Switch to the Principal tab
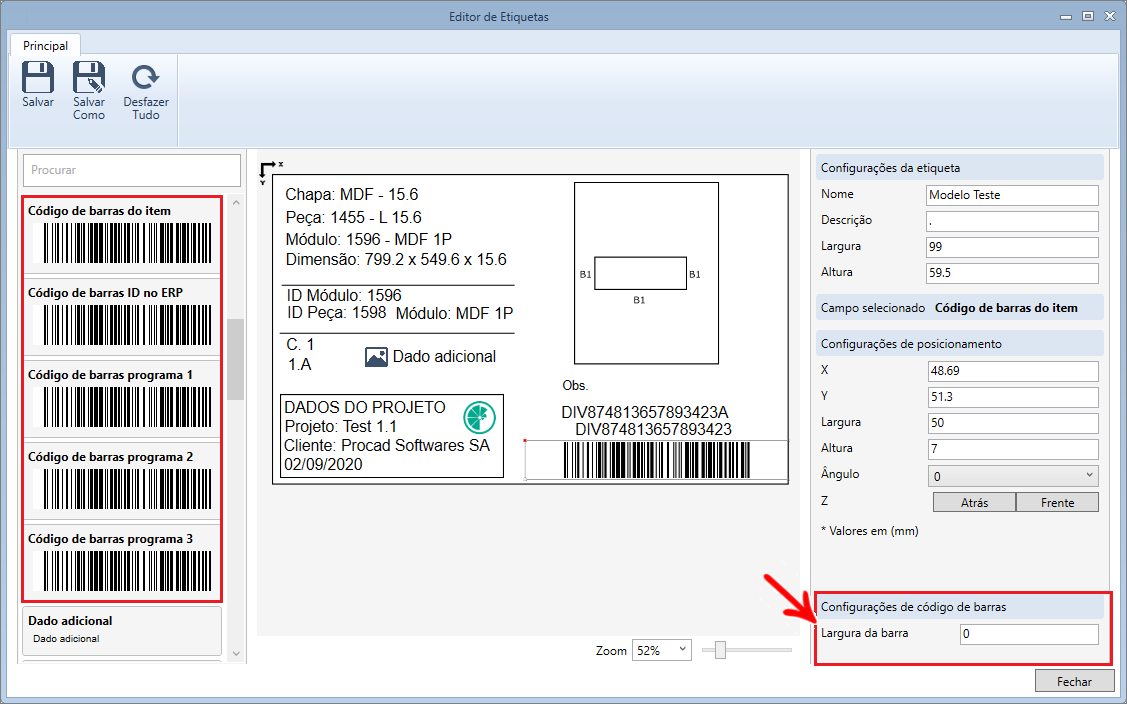The width and height of the screenshot is (1127, 704). click(46, 45)
